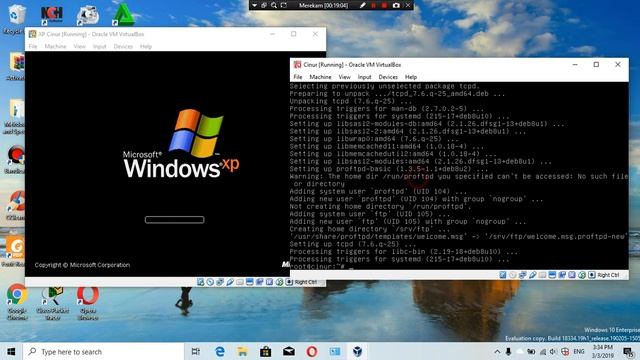Click keyboard capture icon in Cinur status bar
Viewport: 640px width, 360px height.
coord(592,275)
